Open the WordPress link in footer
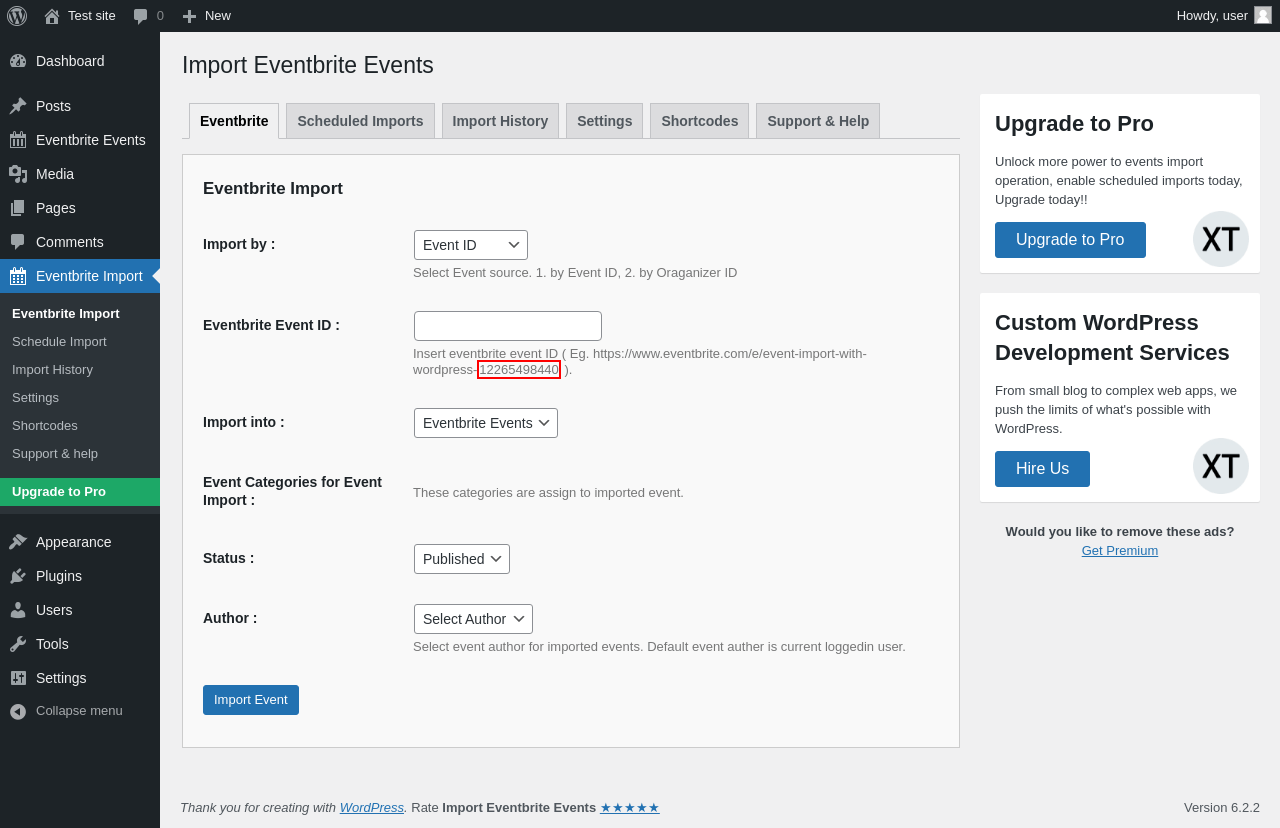The height and width of the screenshot is (828, 1280). tap(372, 807)
